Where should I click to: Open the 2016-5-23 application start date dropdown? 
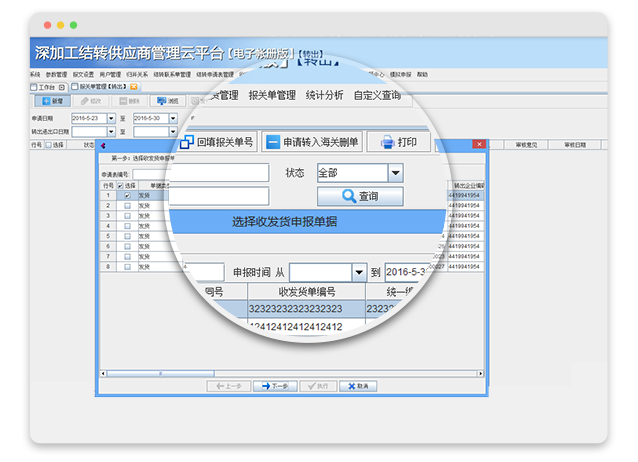tap(111, 118)
